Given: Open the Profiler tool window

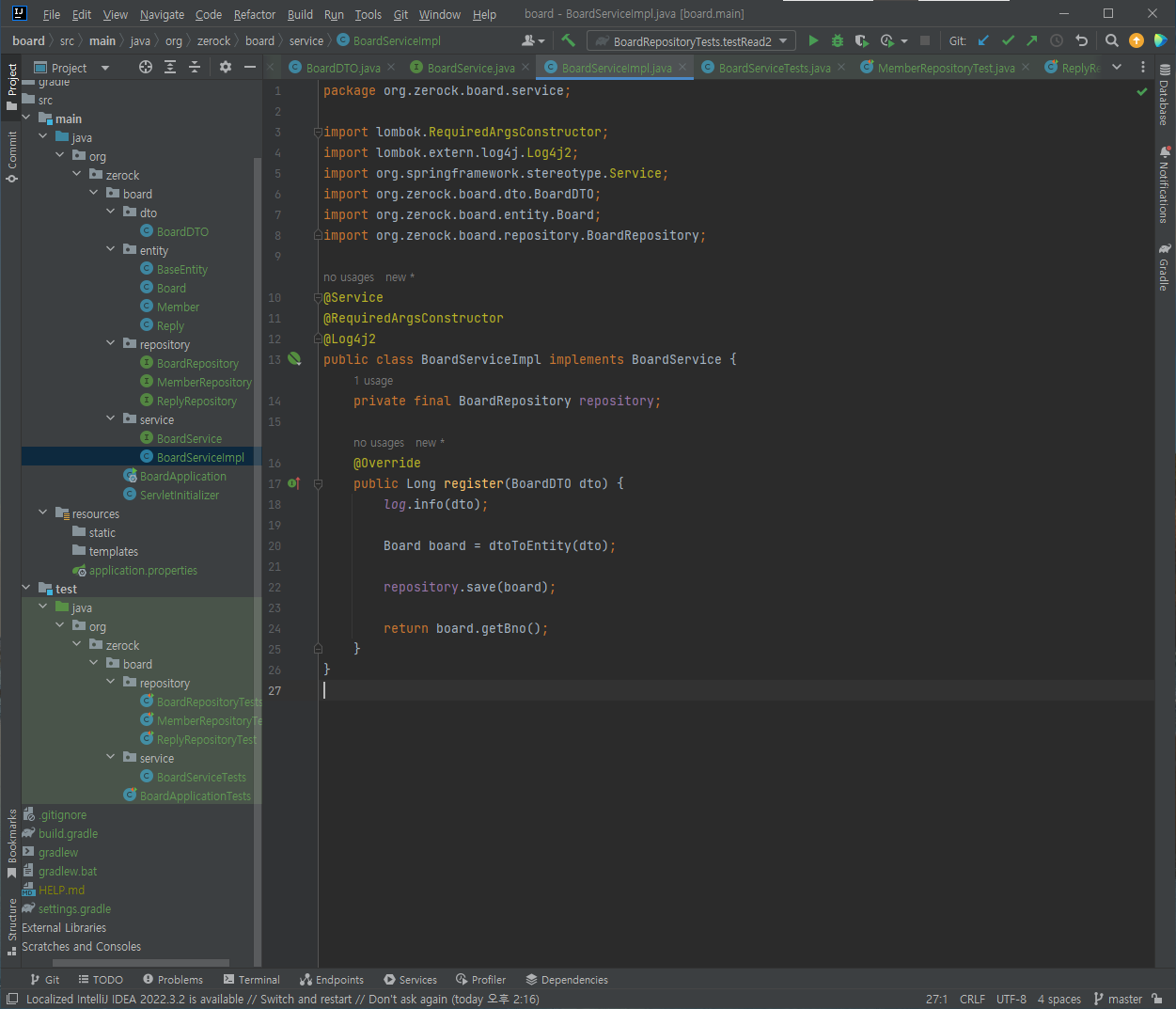Looking at the screenshot, I should pos(481,979).
